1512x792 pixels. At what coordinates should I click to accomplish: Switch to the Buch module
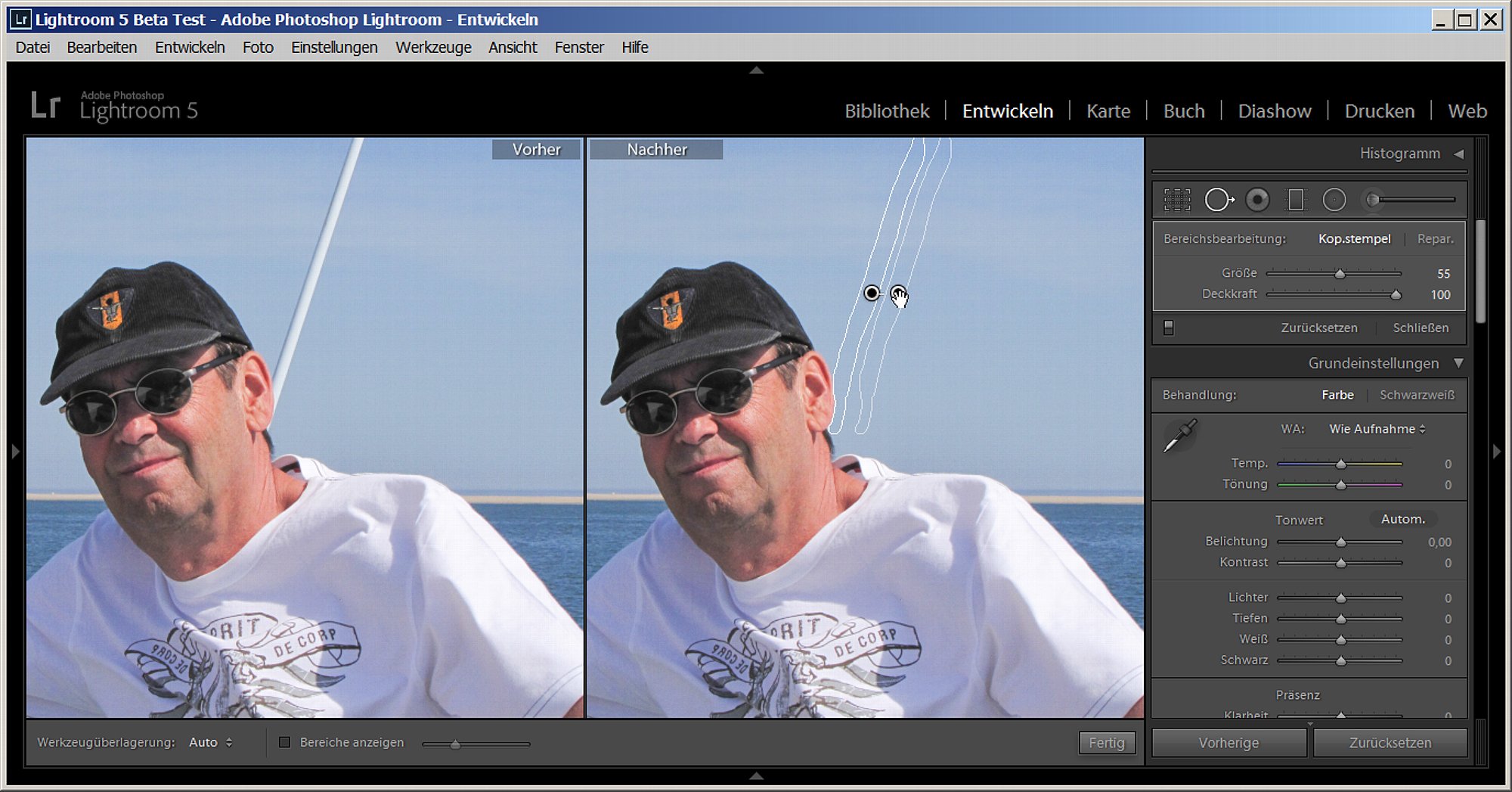click(x=1184, y=111)
